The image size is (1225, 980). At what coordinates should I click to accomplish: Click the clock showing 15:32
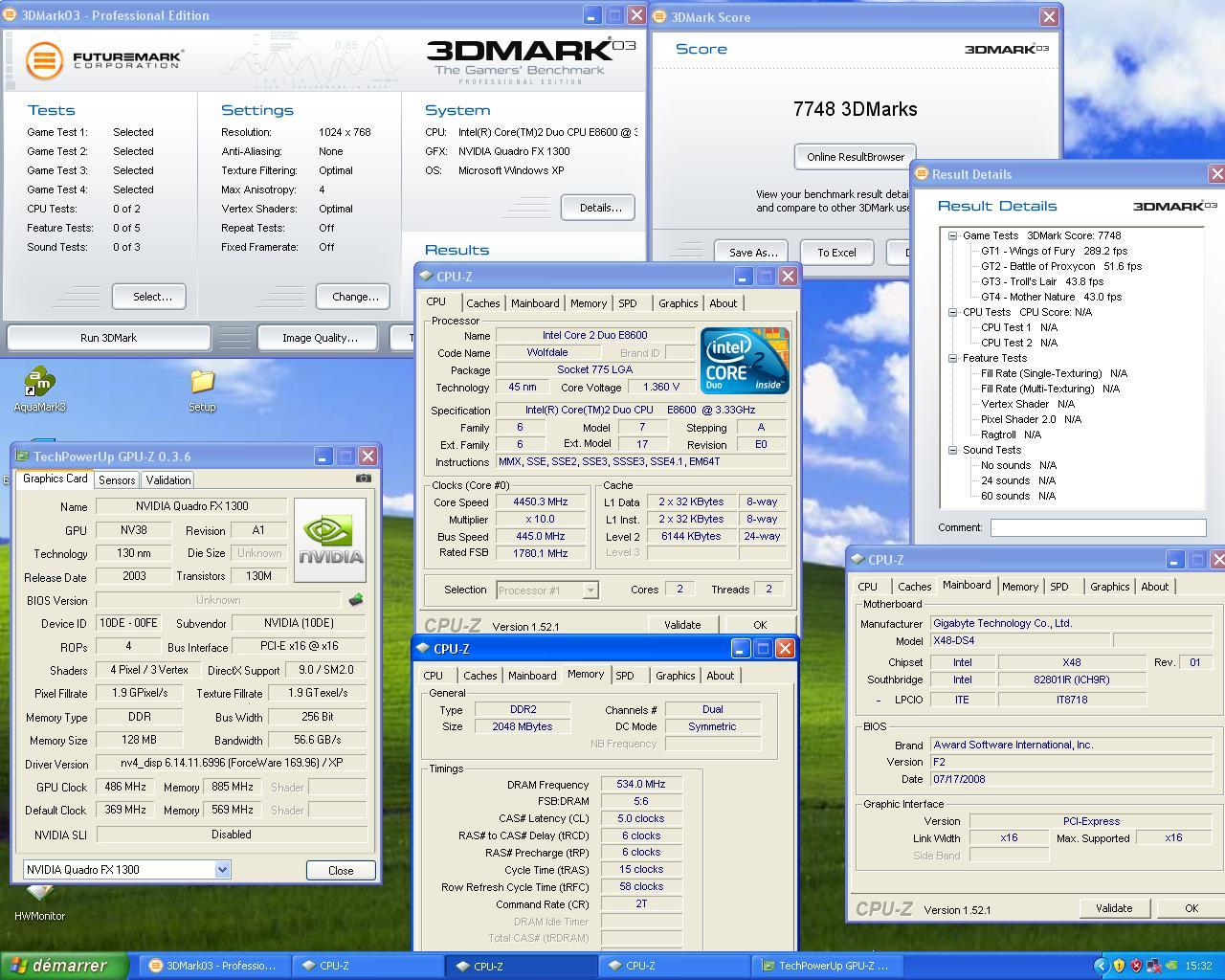1198,966
